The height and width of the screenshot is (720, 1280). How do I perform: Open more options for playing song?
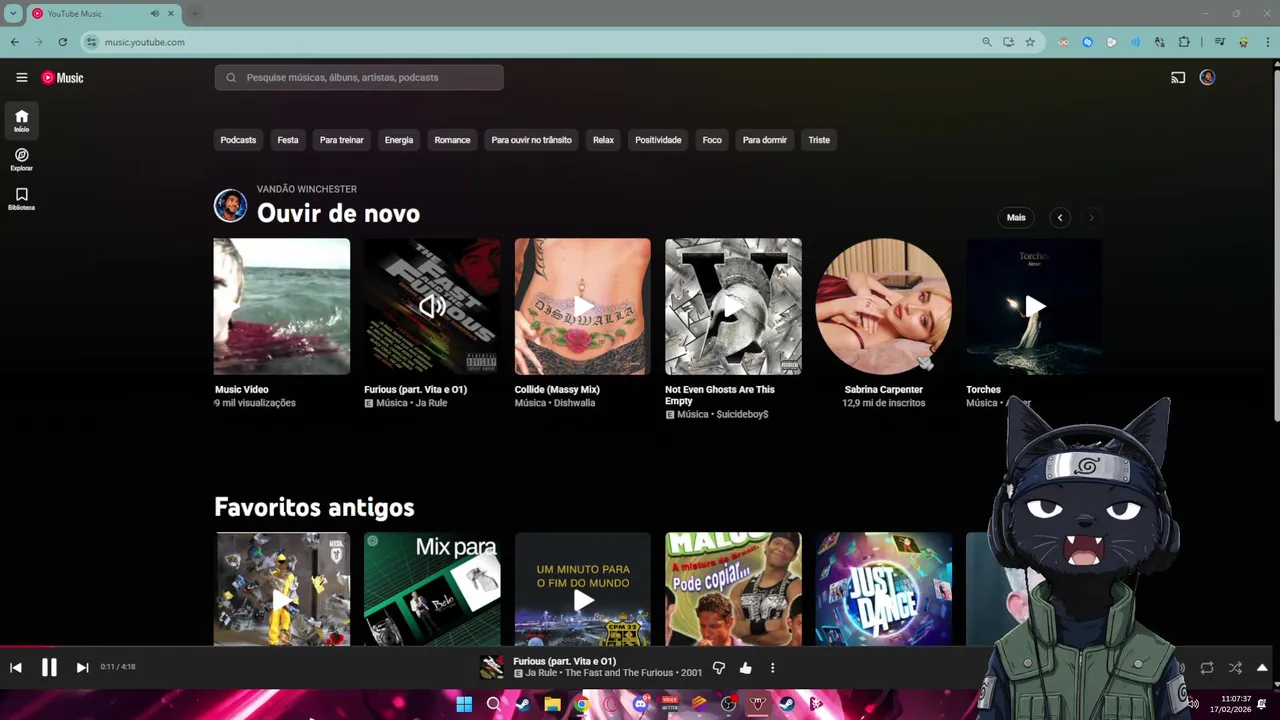pyautogui.click(x=772, y=667)
